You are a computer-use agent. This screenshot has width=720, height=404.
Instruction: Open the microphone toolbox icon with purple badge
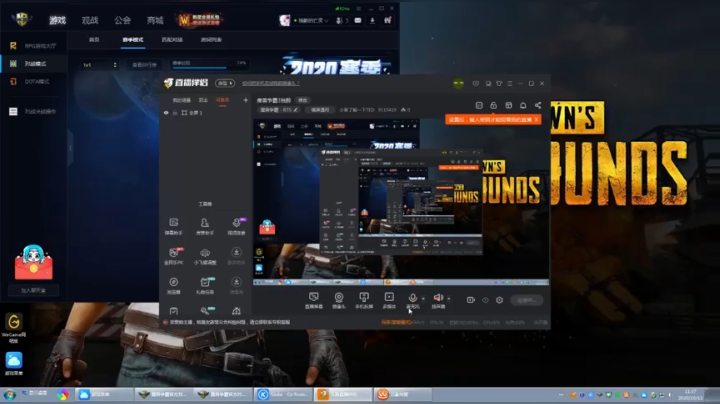(236, 226)
